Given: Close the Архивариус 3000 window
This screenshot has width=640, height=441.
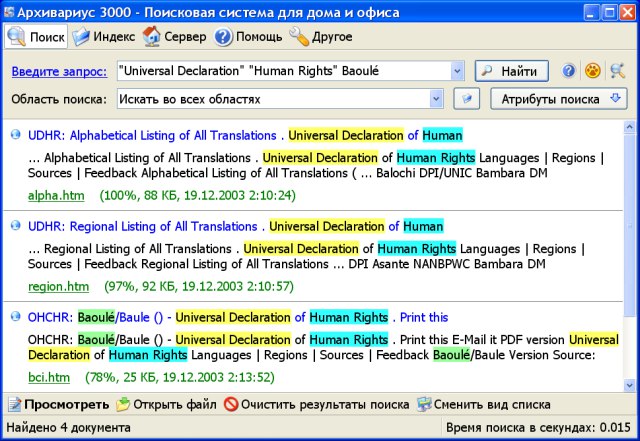Looking at the screenshot, I should 627,12.
